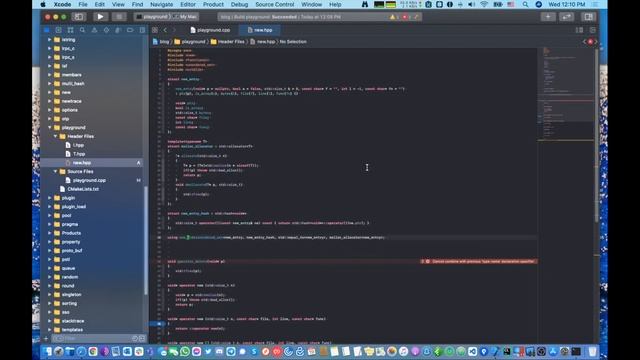The image size is (640, 360).
Task: Expand the stacktrace folder
Action: click(50, 321)
